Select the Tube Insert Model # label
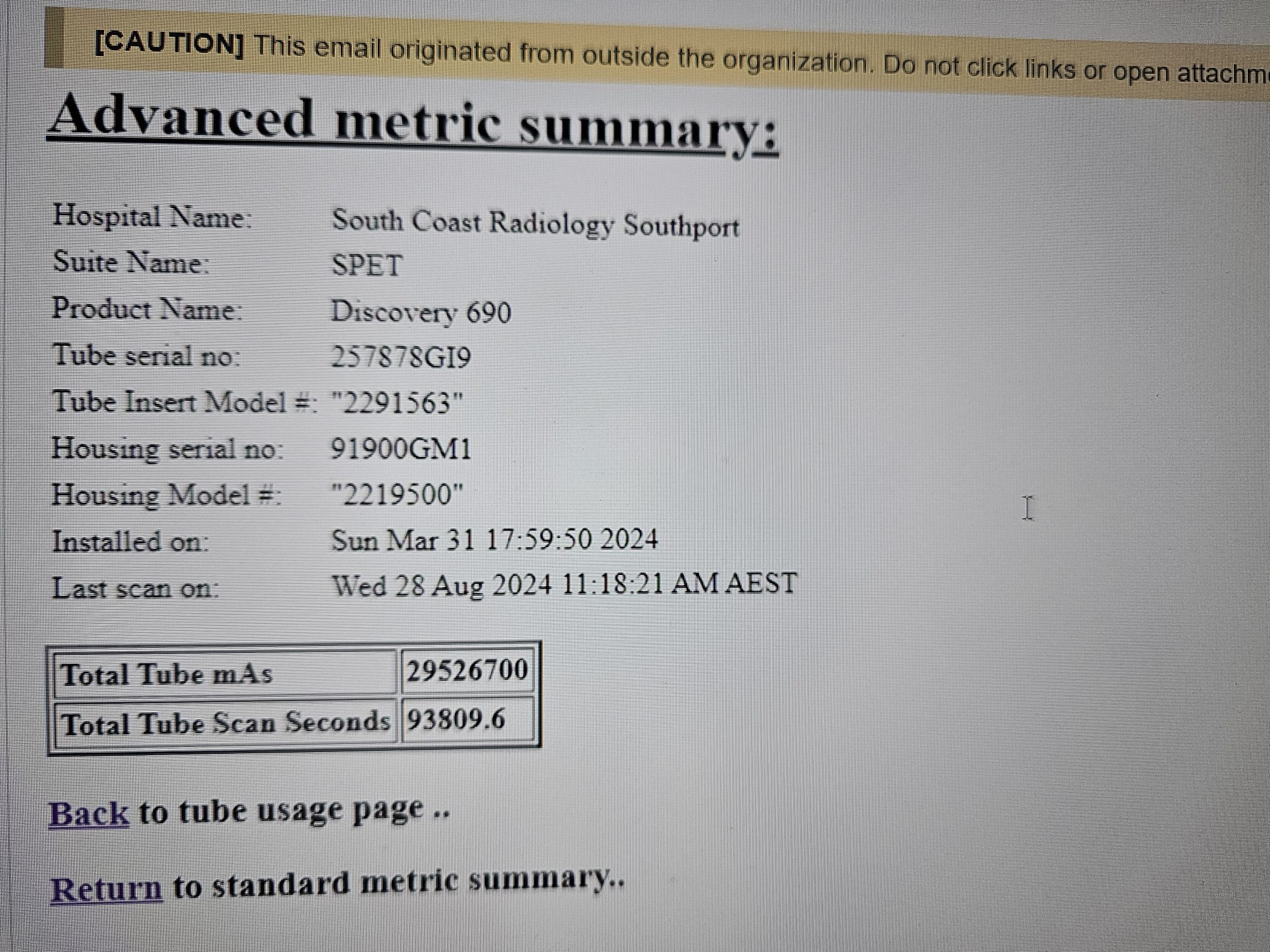 point(185,402)
